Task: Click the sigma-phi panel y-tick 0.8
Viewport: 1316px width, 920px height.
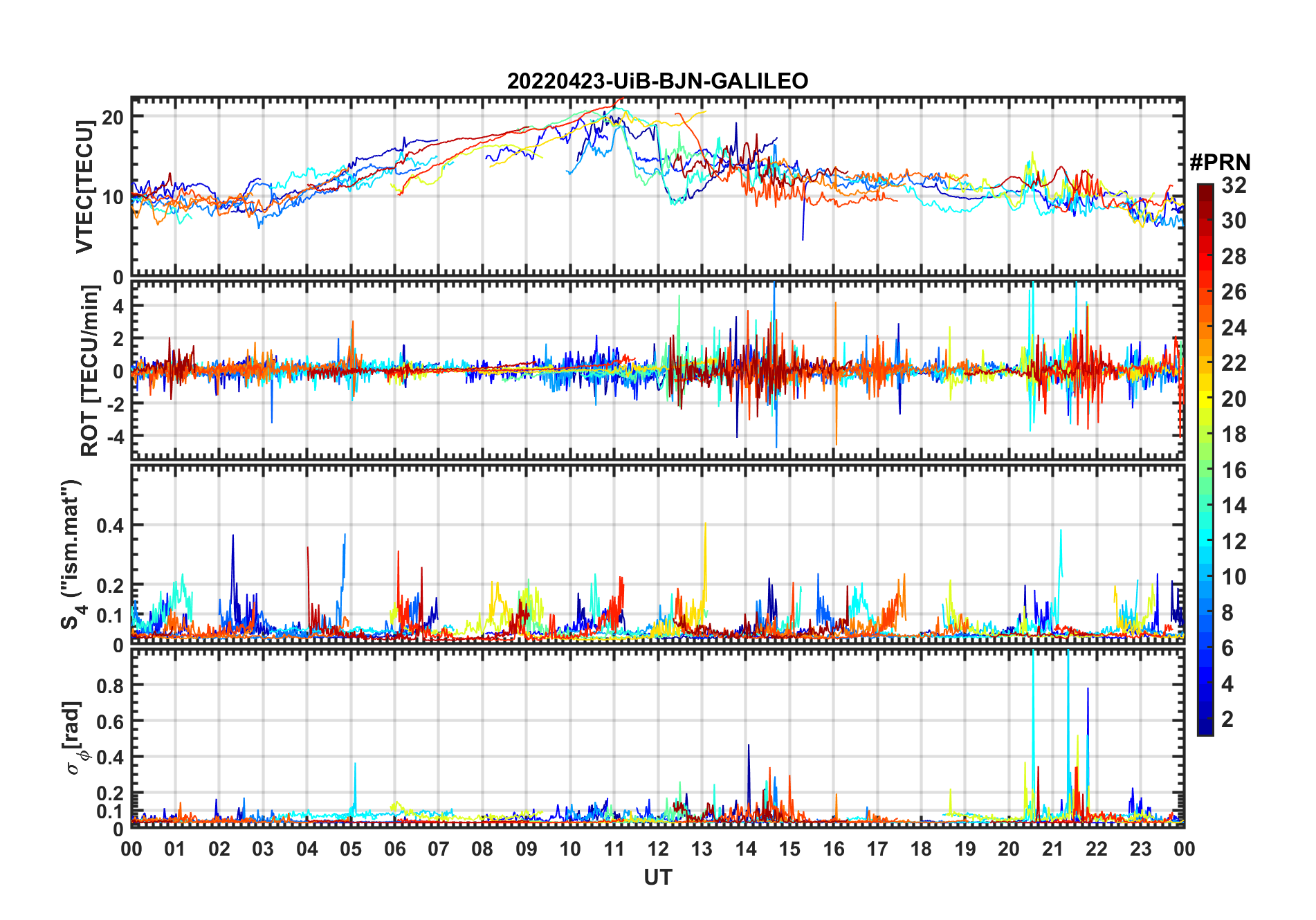Action: (110, 686)
